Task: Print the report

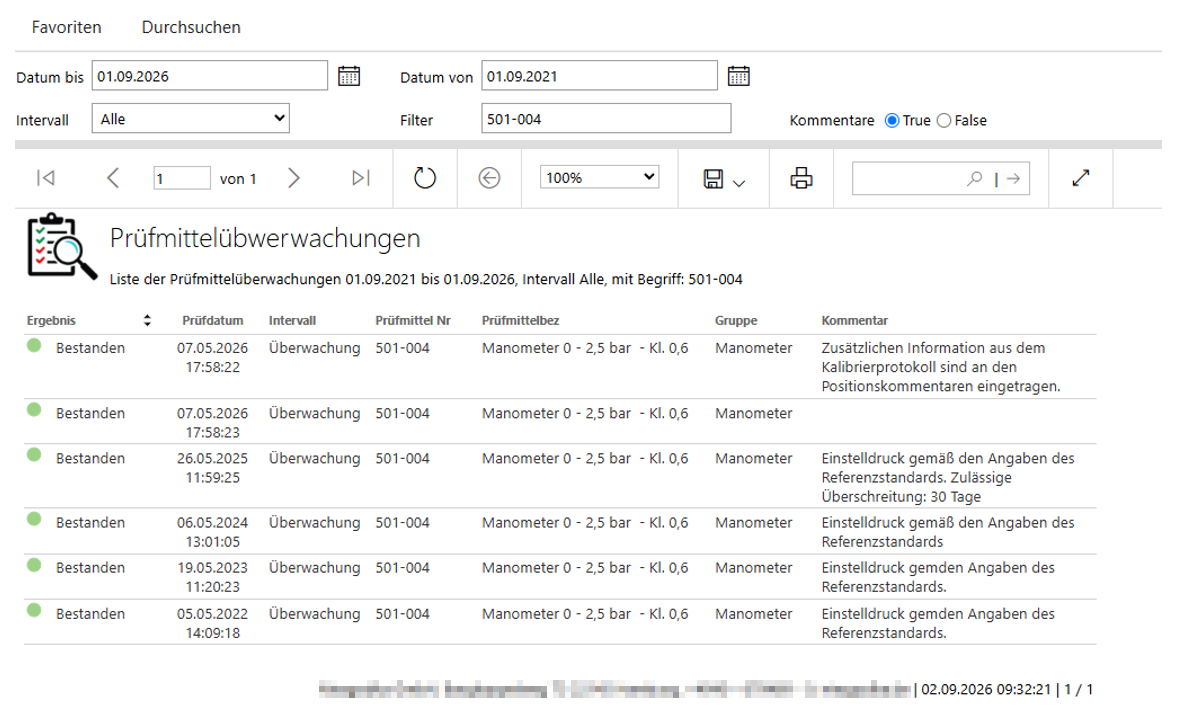Action: tap(801, 178)
